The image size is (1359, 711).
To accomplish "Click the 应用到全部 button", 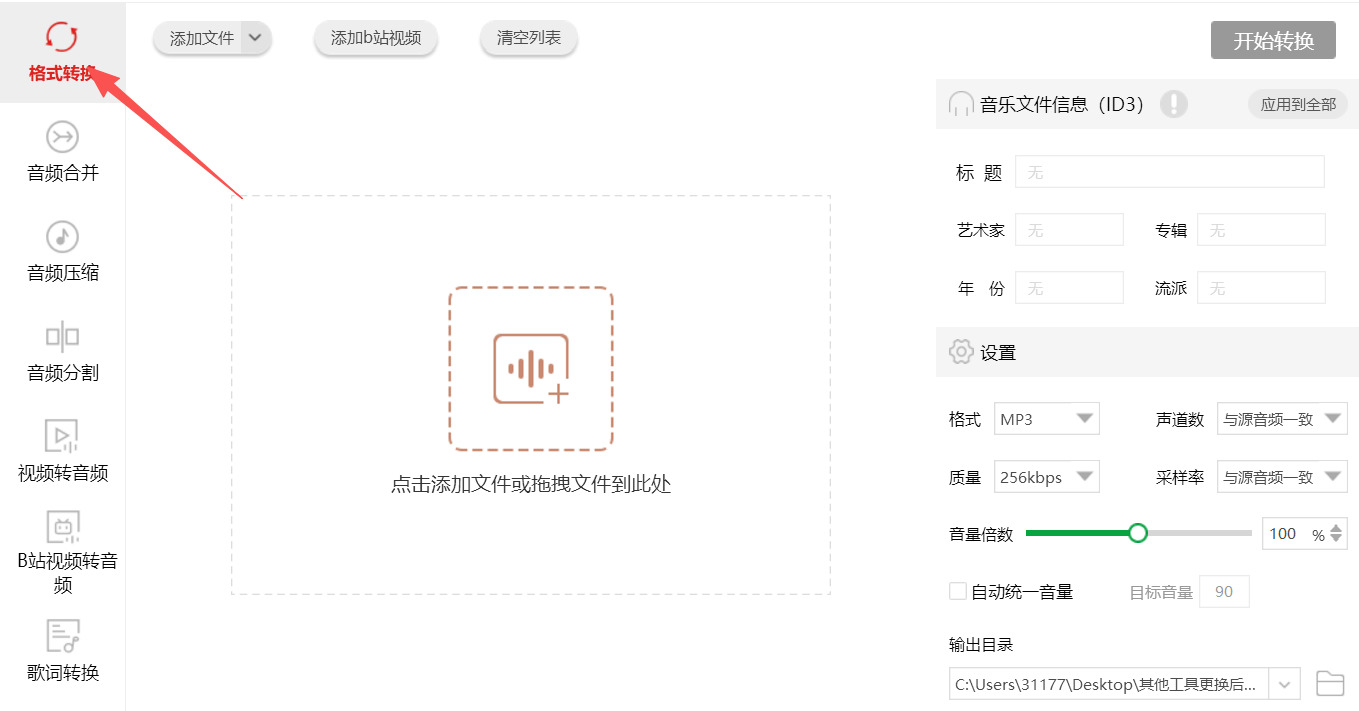I will (1298, 104).
